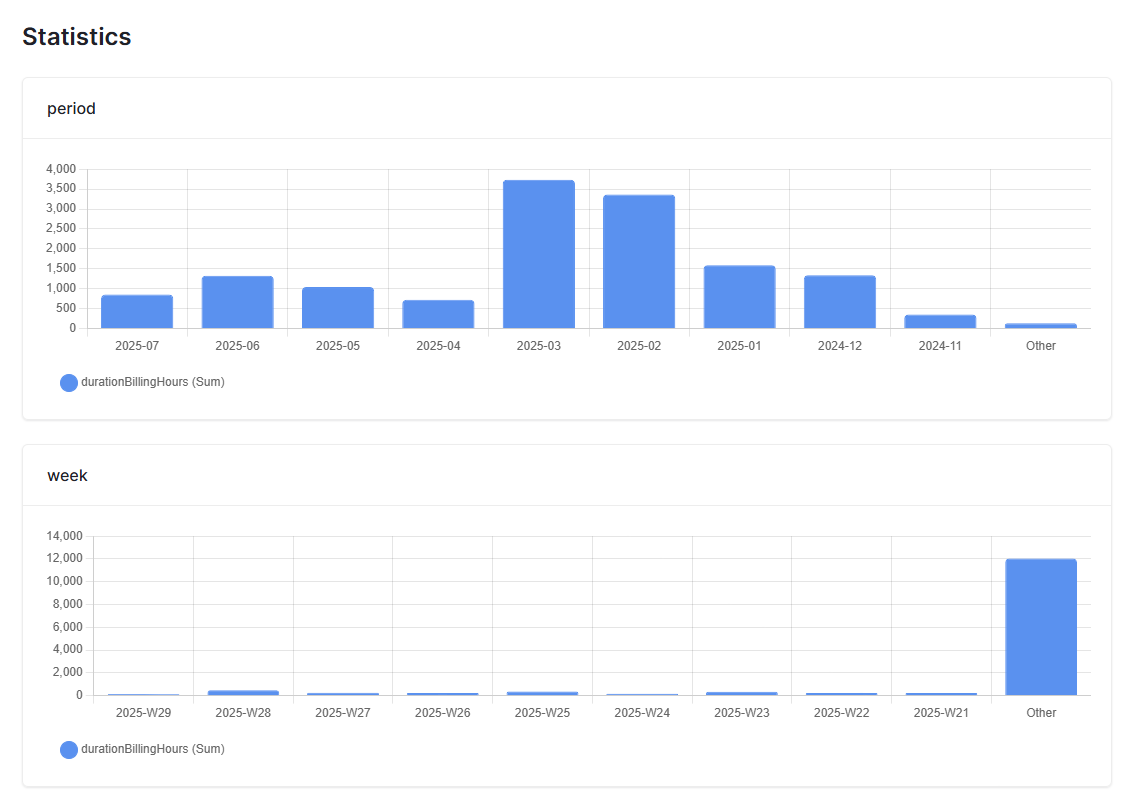Click the 2025-04 axis label
The image size is (1133, 809).
(x=438, y=346)
